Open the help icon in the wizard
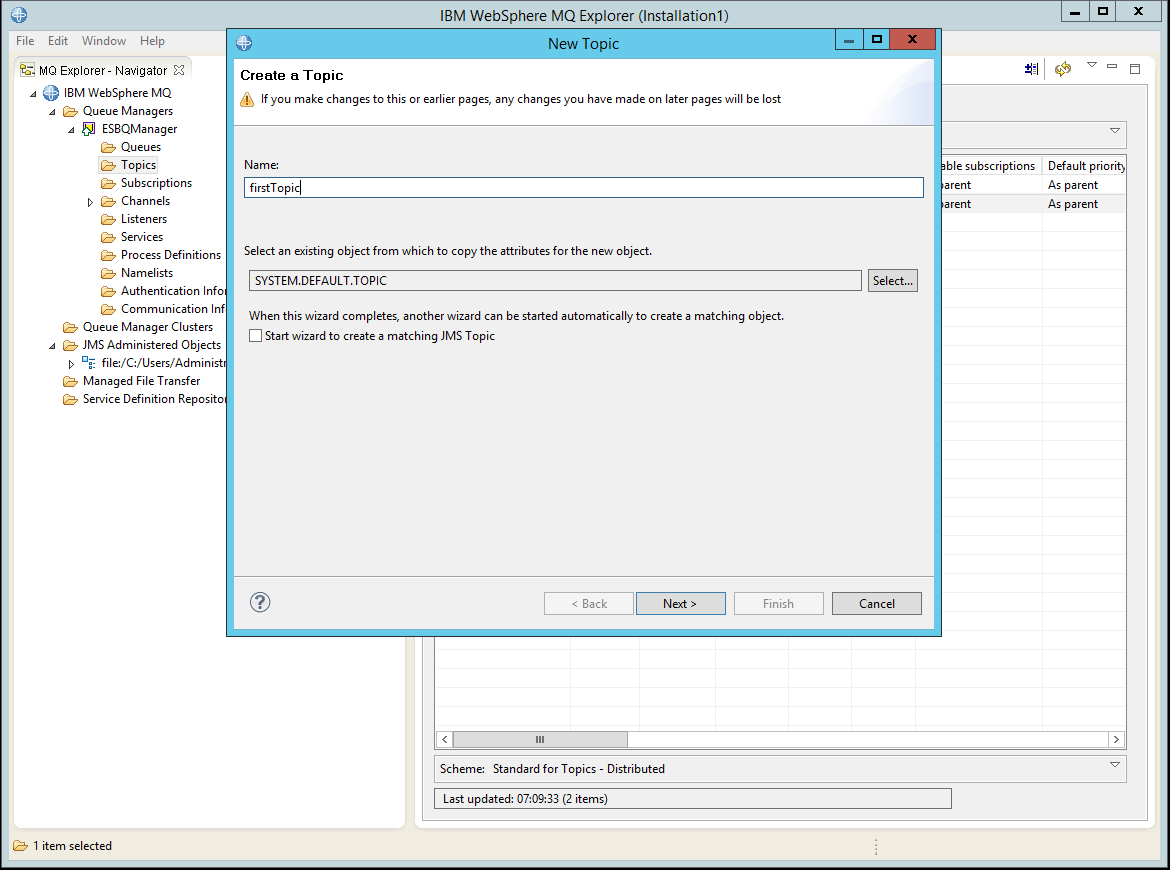Image resolution: width=1170 pixels, height=870 pixels. click(260, 602)
